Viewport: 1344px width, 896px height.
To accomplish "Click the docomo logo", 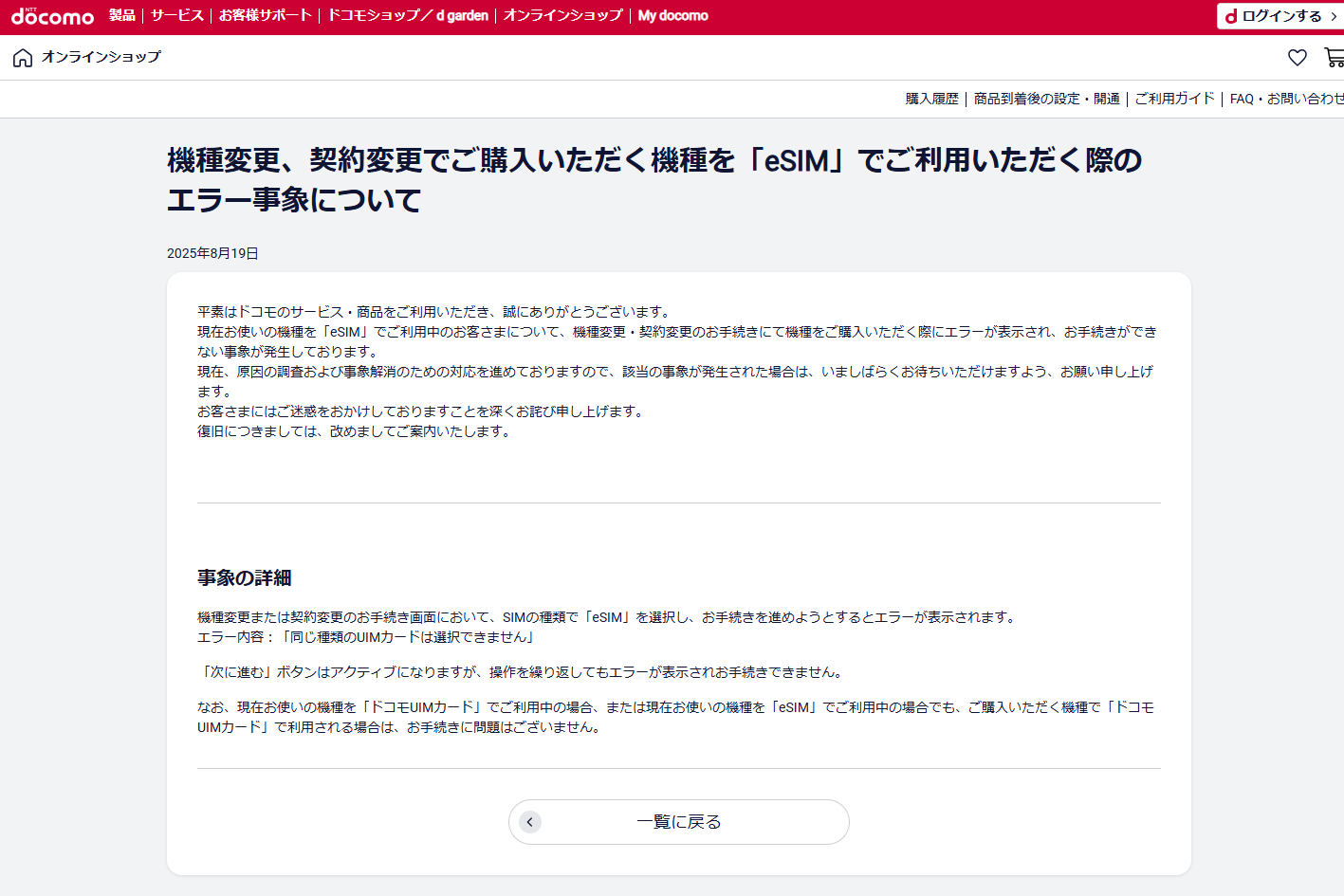I will [x=52, y=16].
